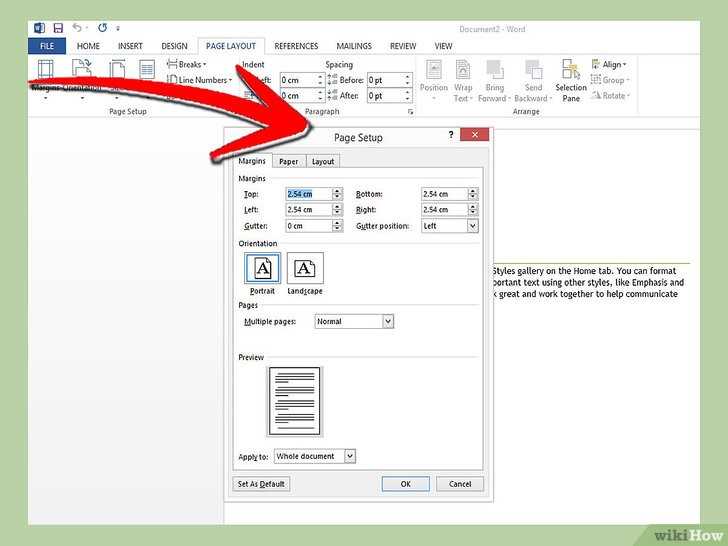The width and height of the screenshot is (728, 546).
Task: Click the Set As Default button
Action: 261,484
